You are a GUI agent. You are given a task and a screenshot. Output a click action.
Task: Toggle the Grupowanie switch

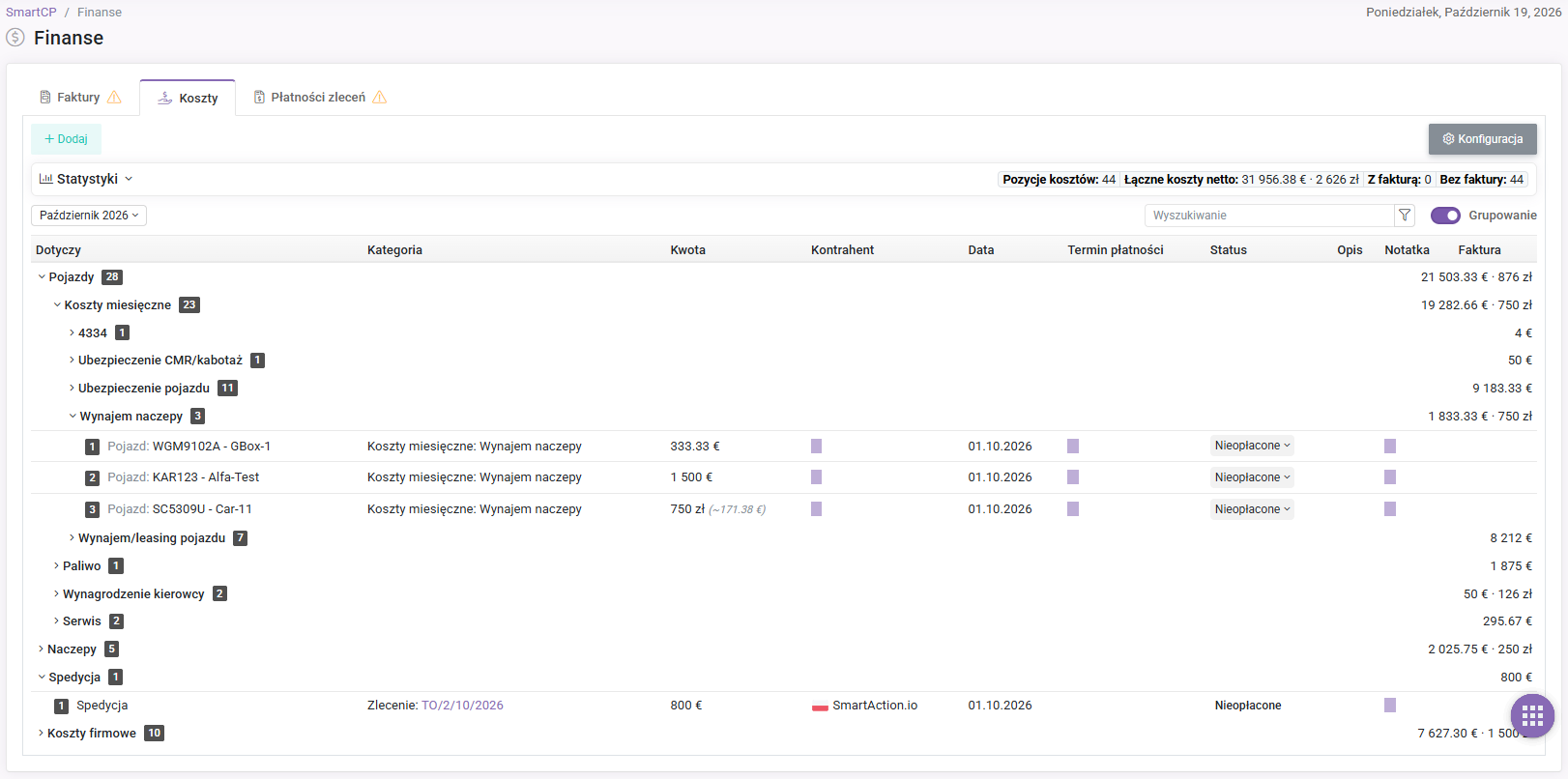(1445, 216)
